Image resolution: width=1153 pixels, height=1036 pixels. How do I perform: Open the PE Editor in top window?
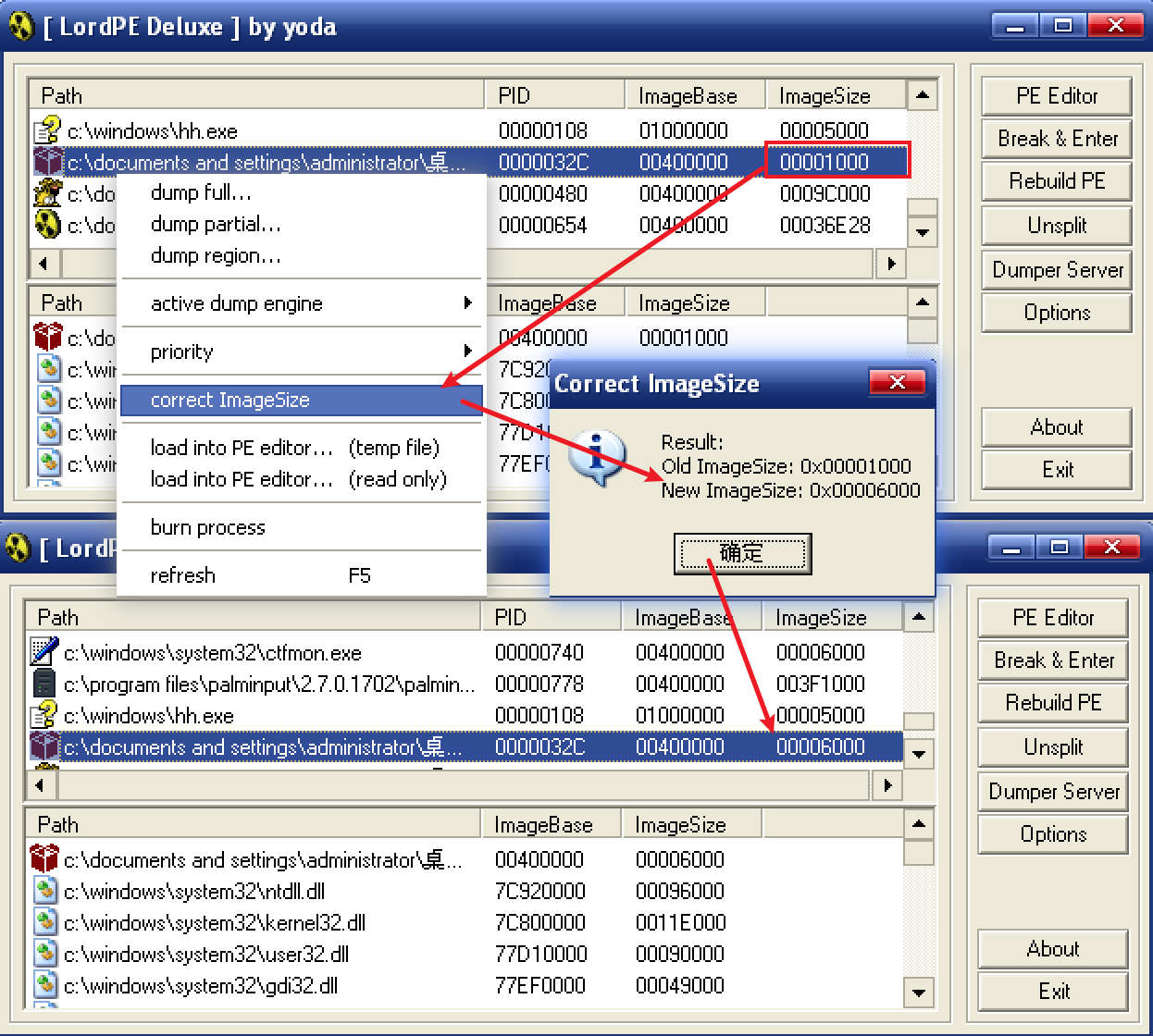pos(1056,96)
